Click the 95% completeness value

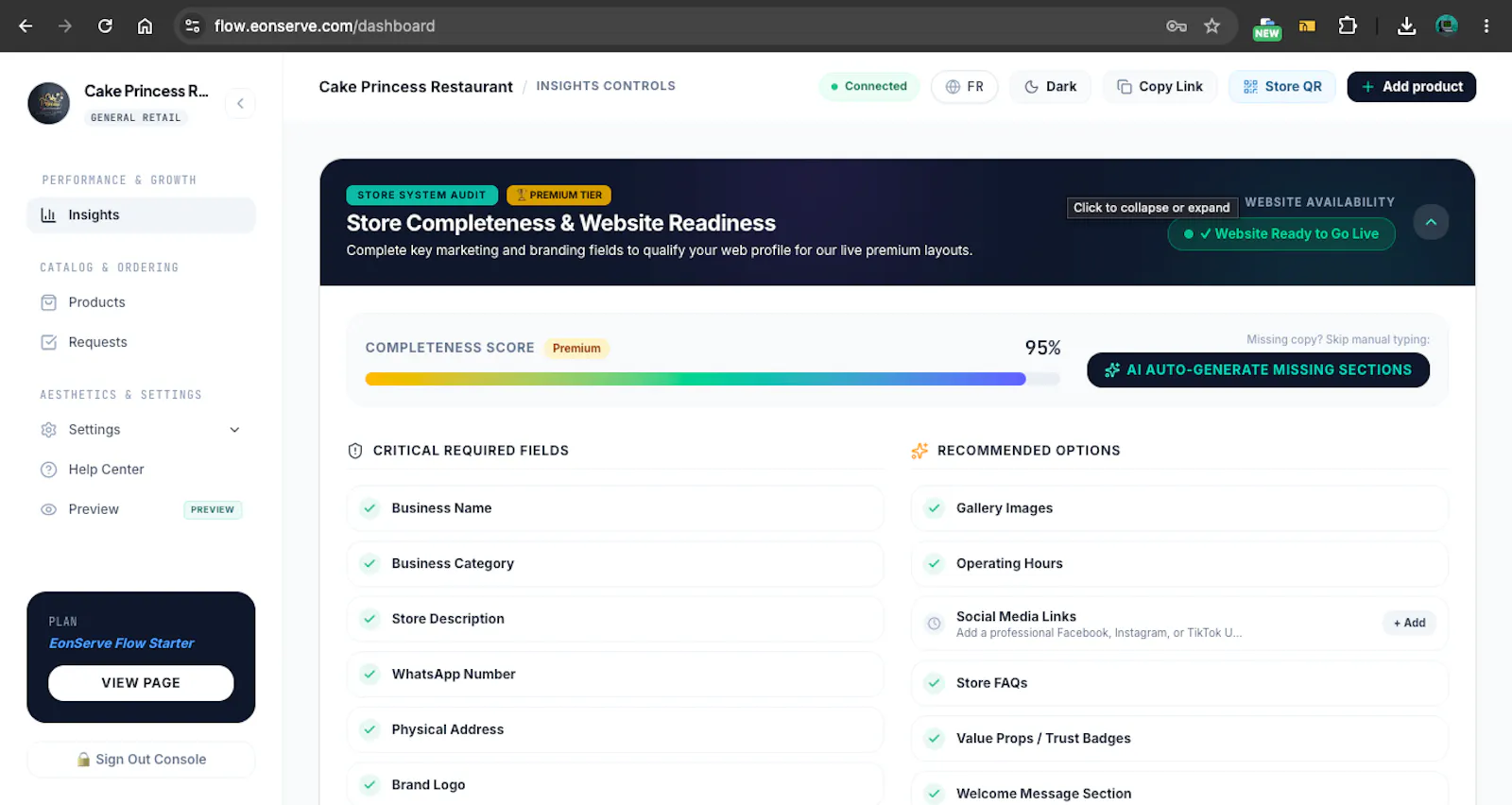pyautogui.click(x=1042, y=348)
